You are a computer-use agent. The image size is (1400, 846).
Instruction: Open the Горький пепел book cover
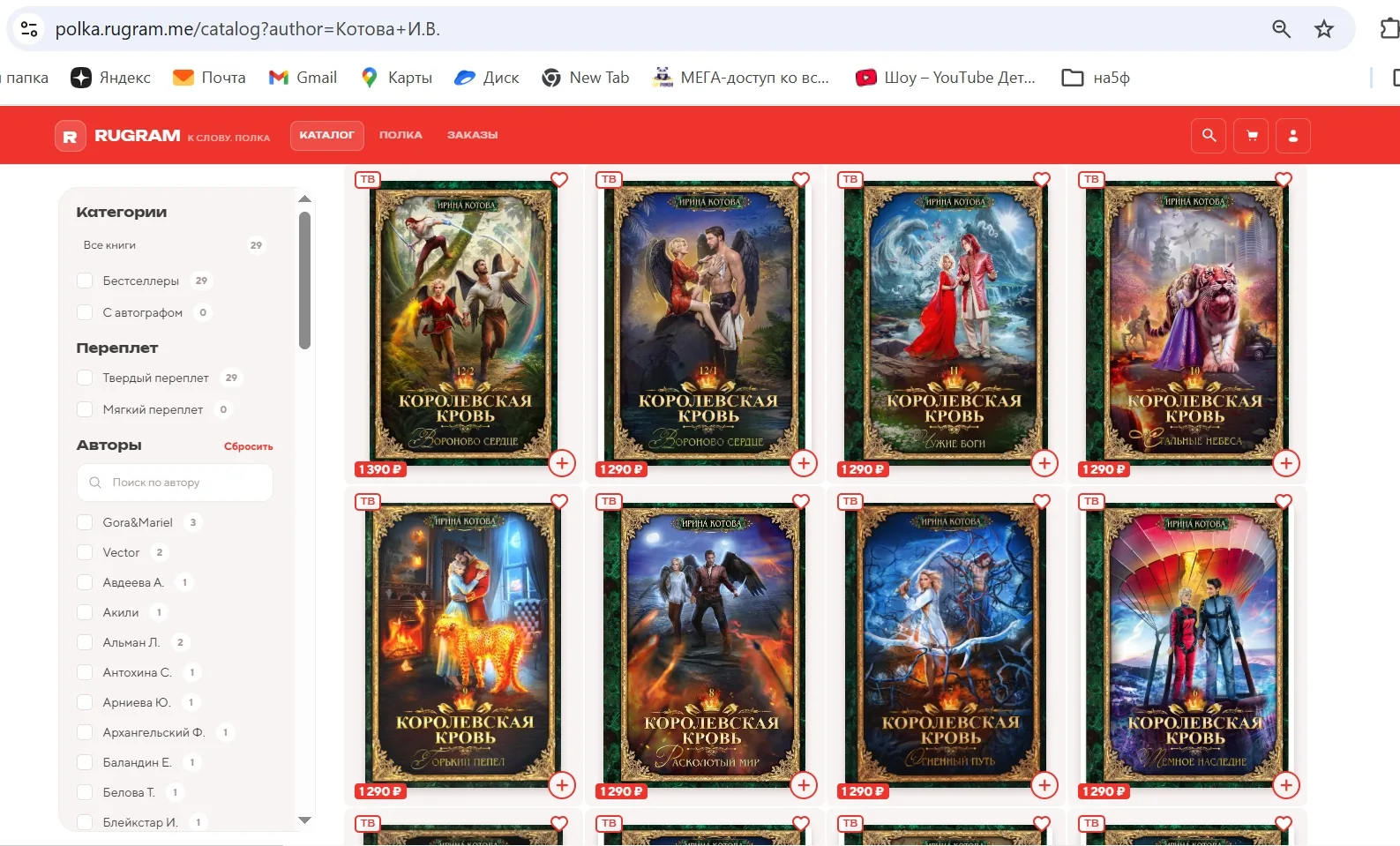(x=463, y=644)
